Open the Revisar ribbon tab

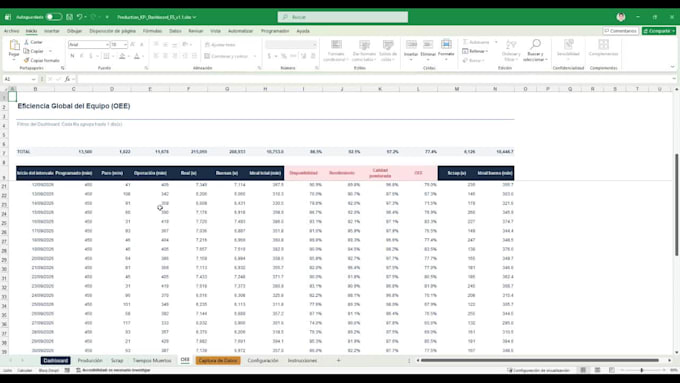point(196,31)
